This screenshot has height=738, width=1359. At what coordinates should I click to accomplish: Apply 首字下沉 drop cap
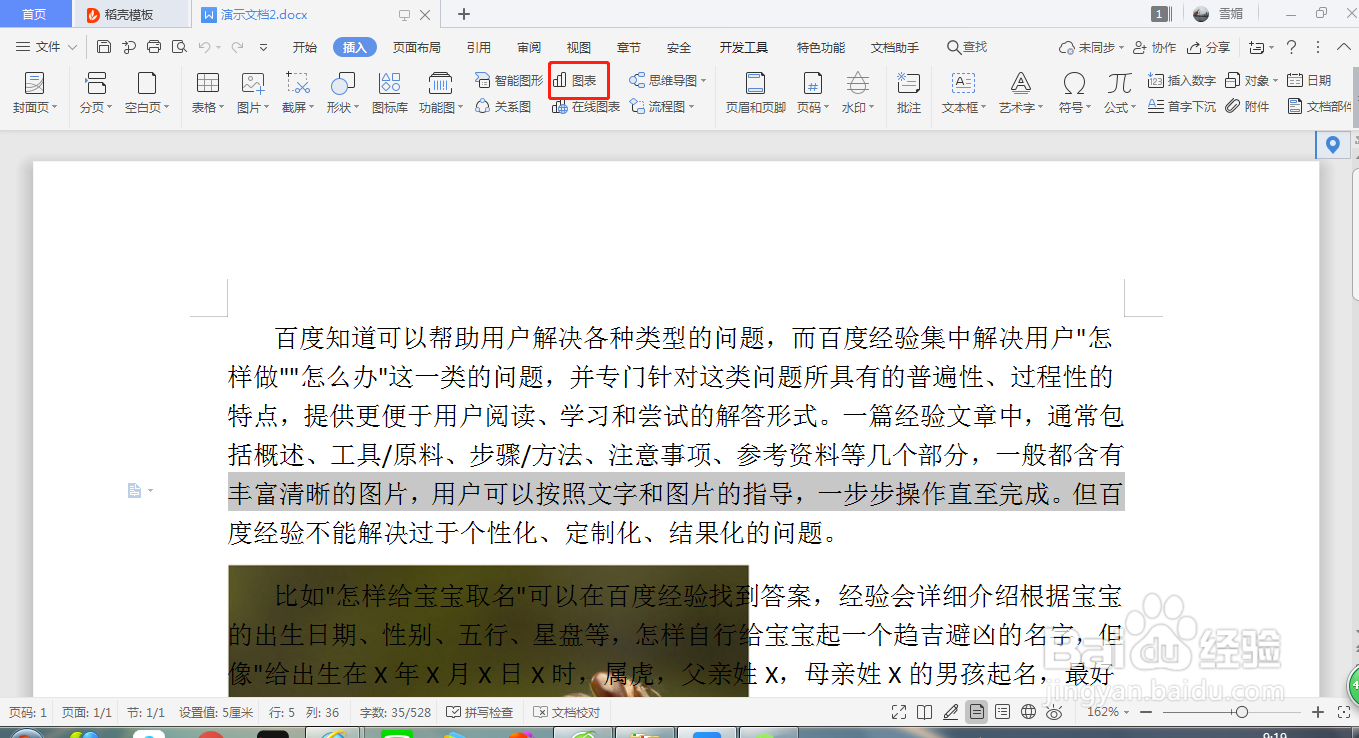tap(1182, 106)
